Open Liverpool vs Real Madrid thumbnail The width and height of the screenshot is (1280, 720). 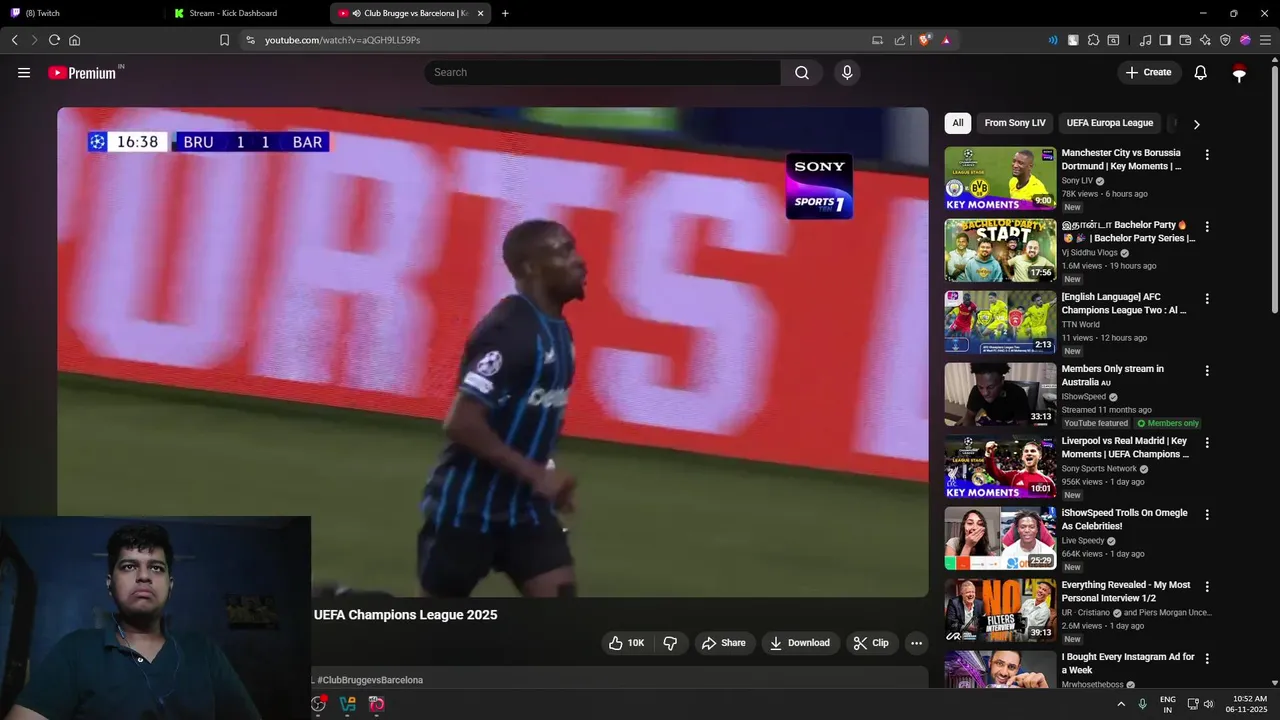coord(1000,466)
